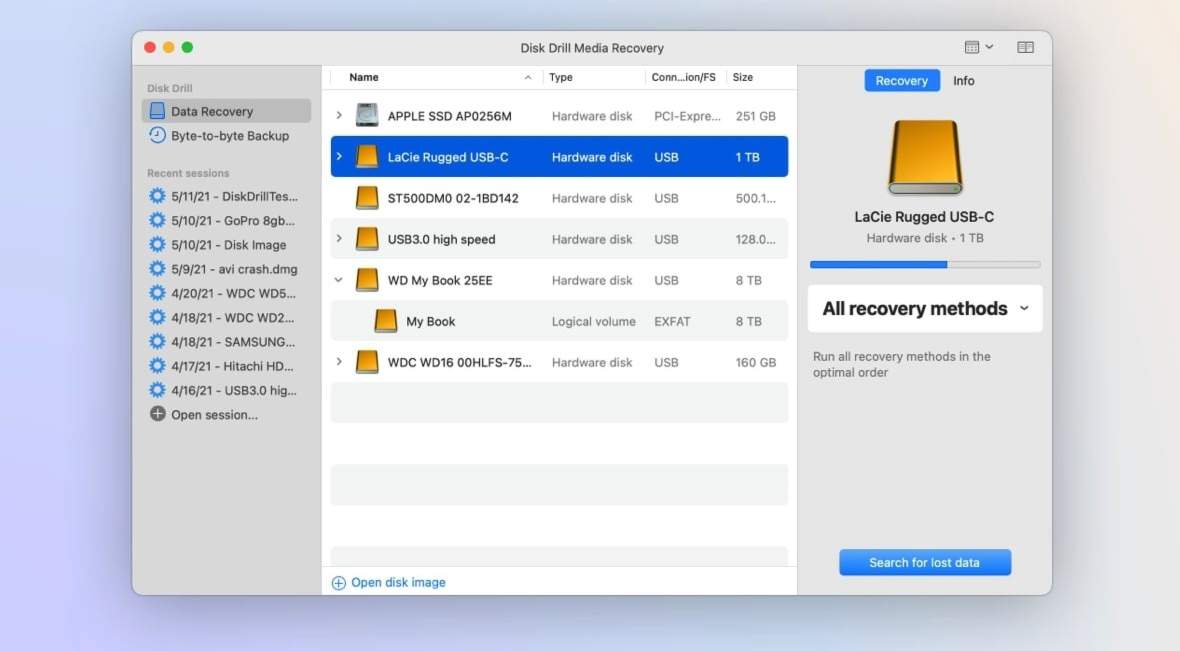
Task: Click gear icon beside 5/9/21 avi crash.dmg
Action: point(157,269)
